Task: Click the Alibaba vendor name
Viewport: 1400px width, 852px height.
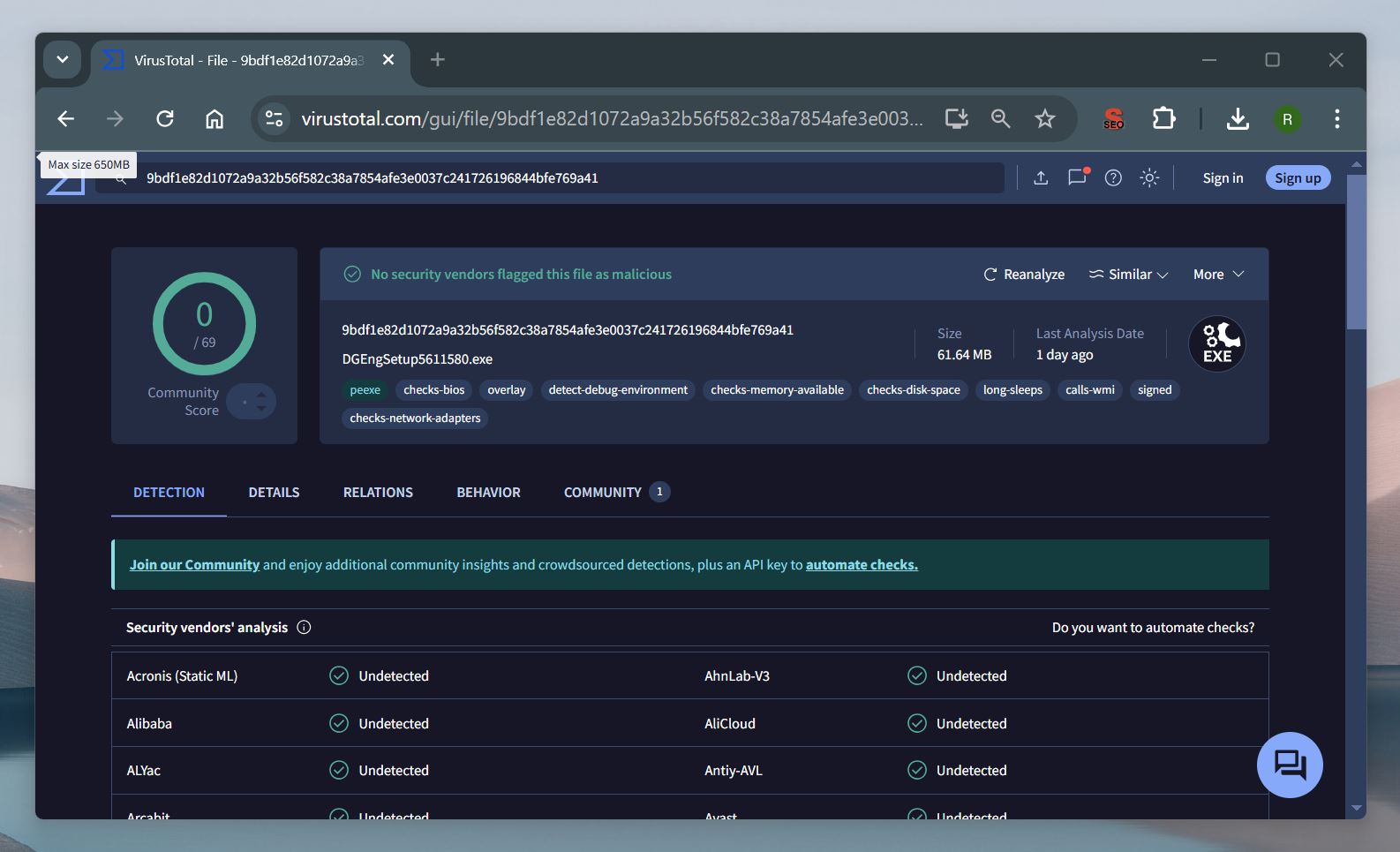Action: (x=149, y=723)
